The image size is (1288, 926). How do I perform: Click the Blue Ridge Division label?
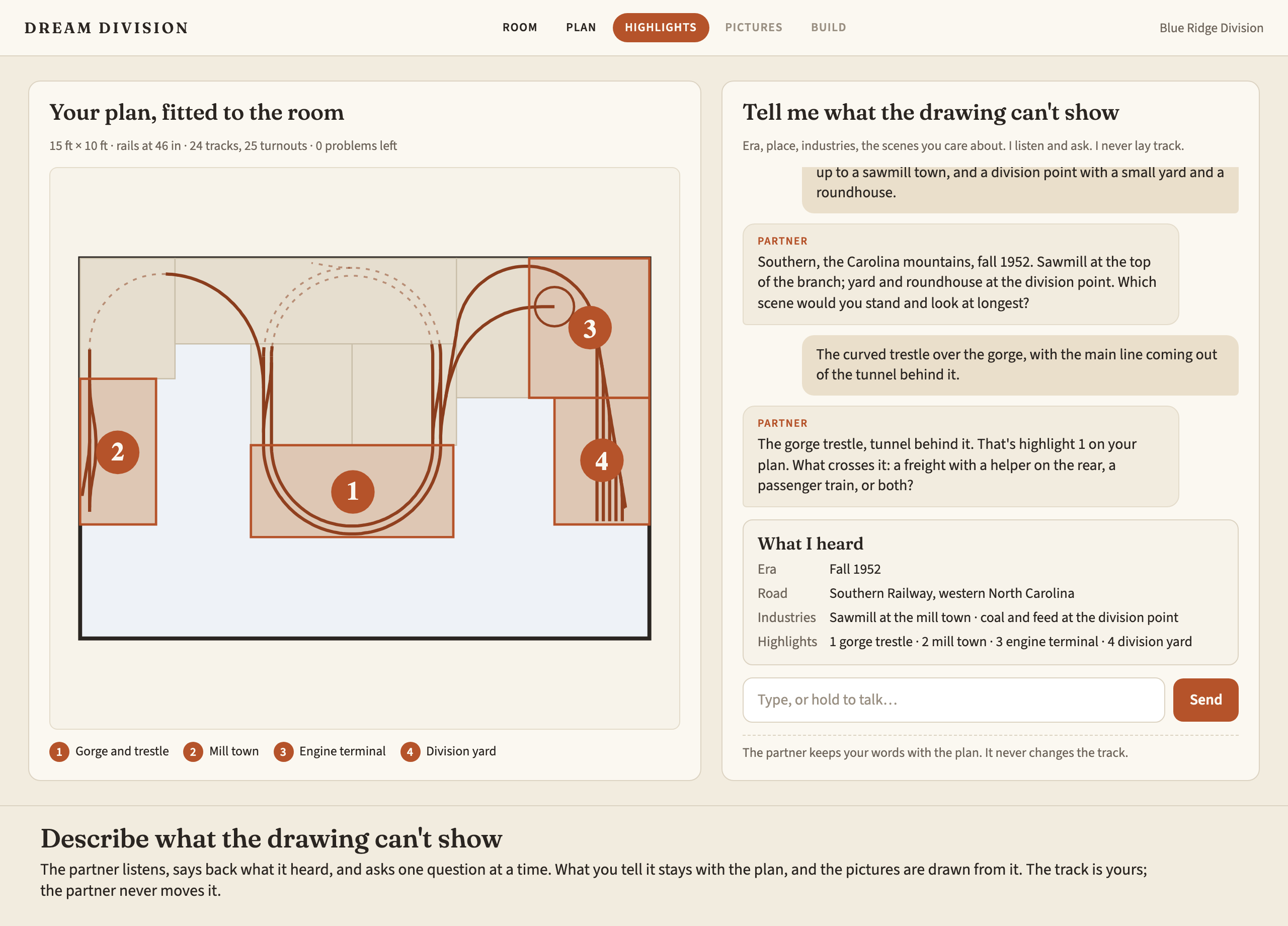(1211, 28)
